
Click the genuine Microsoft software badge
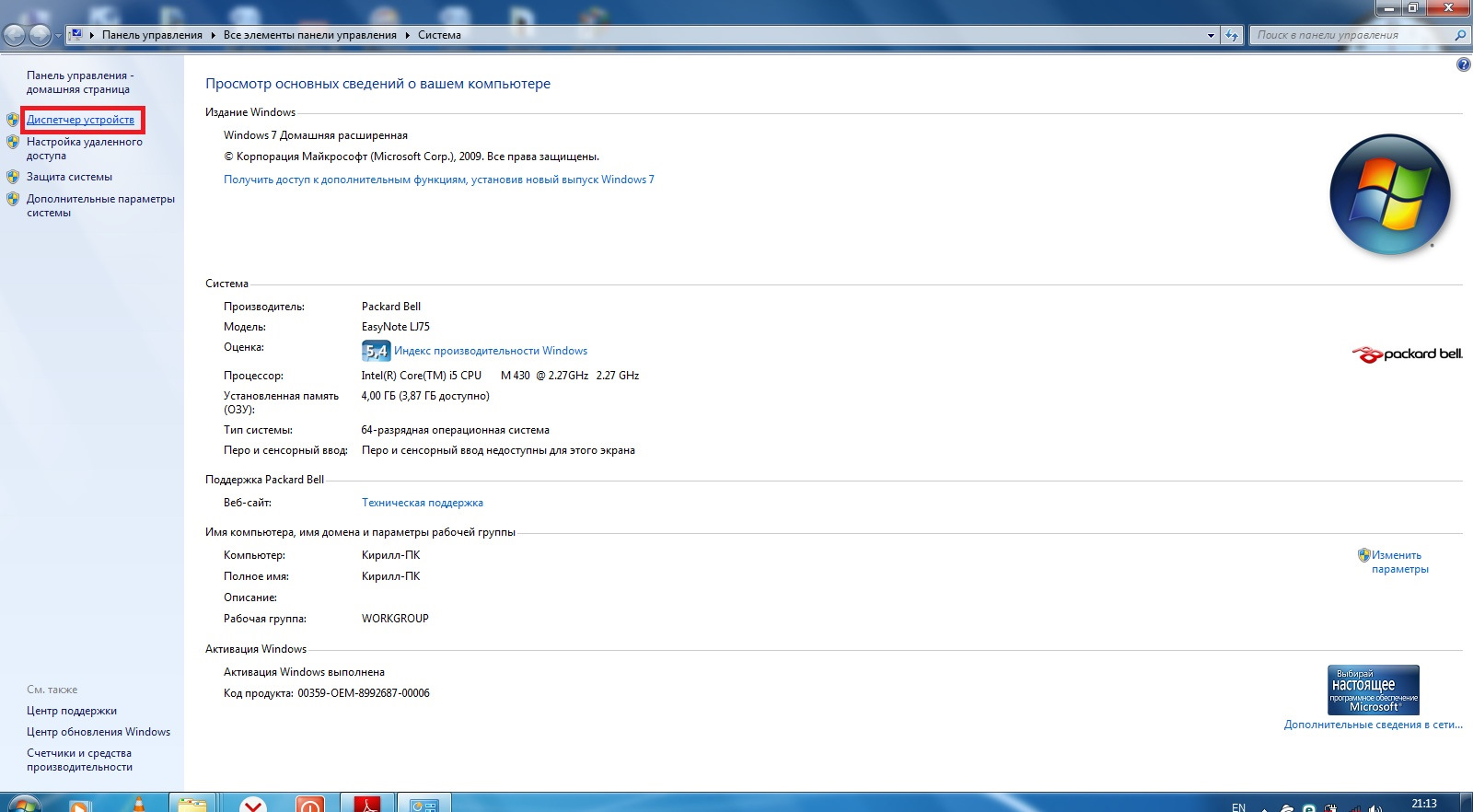pyautogui.click(x=1374, y=690)
